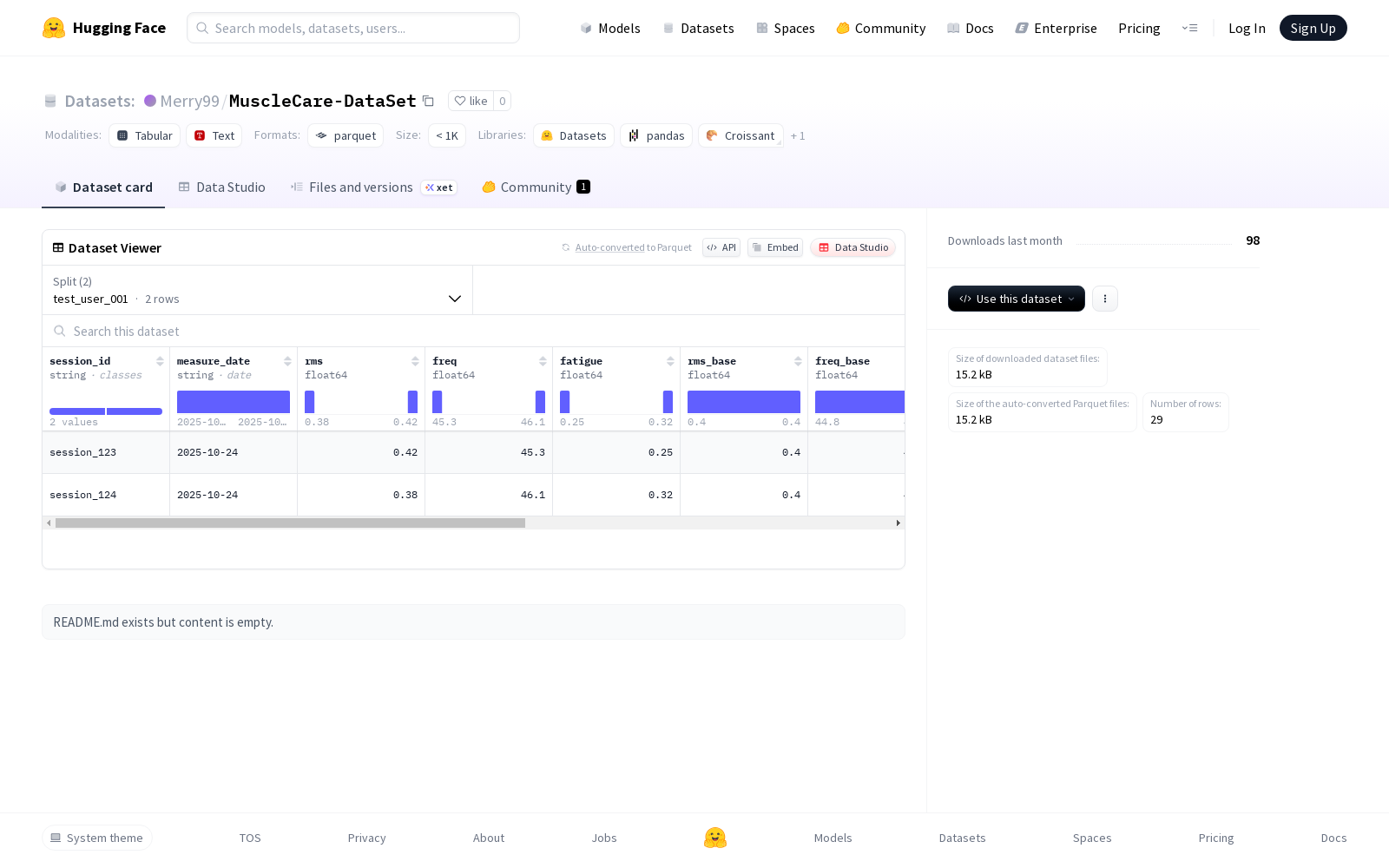Open the Jobs footer link
This screenshot has width=1389, height=868.
[604, 838]
